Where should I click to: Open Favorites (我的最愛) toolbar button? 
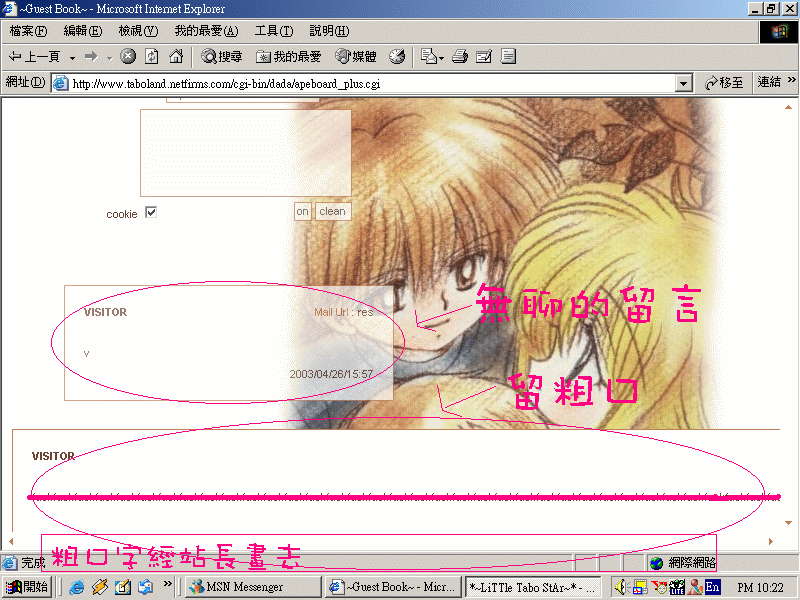289,57
